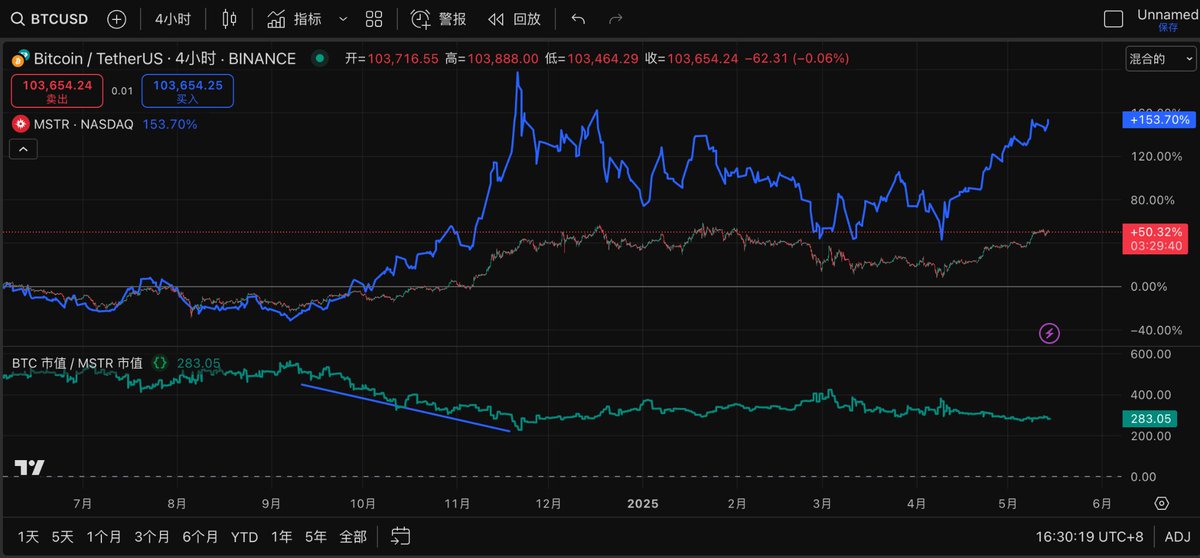
Task: Click the green market status dot
Action: [320, 59]
